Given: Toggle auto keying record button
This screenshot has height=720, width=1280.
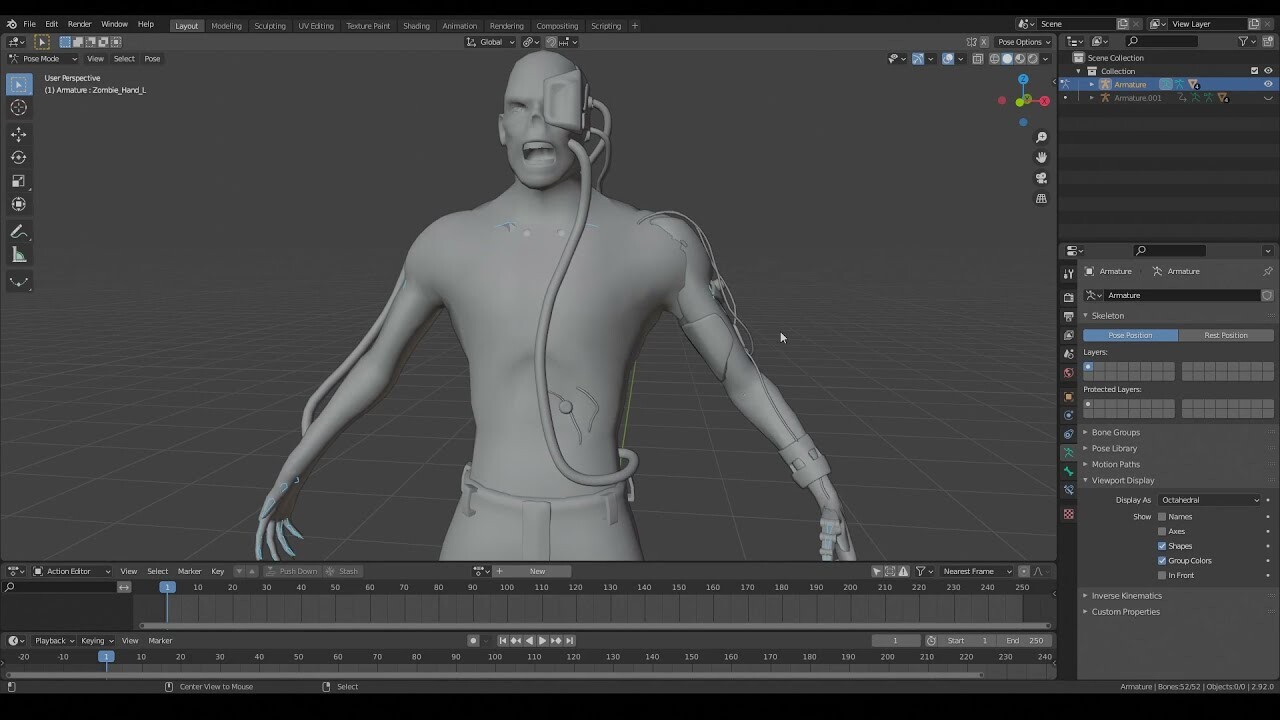Looking at the screenshot, I should (473, 640).
